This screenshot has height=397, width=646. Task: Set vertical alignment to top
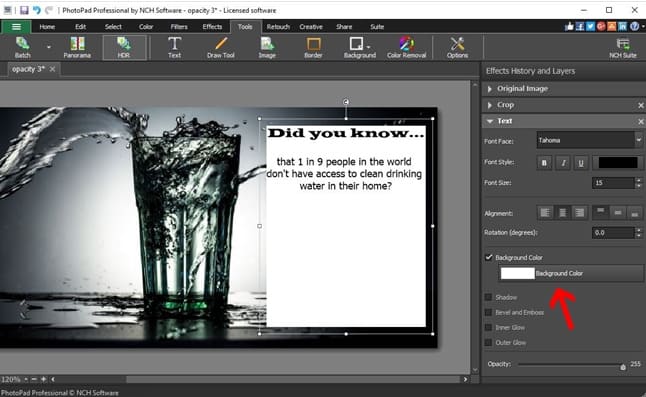tap(600, 212)
